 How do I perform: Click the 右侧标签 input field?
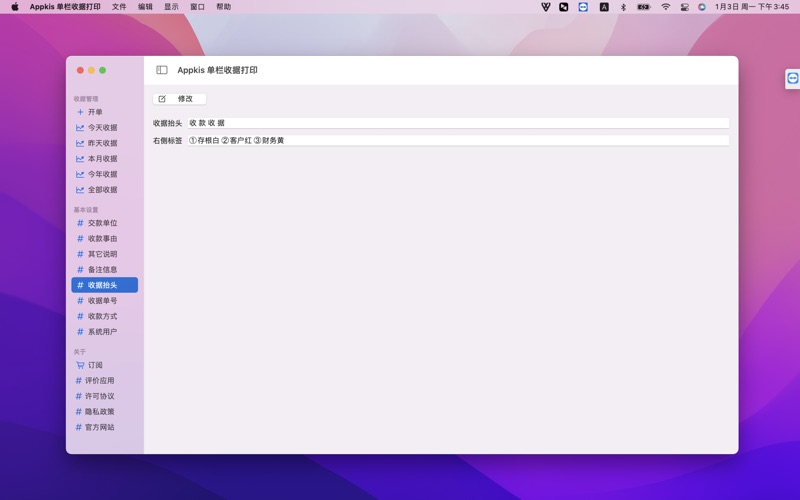458,140
